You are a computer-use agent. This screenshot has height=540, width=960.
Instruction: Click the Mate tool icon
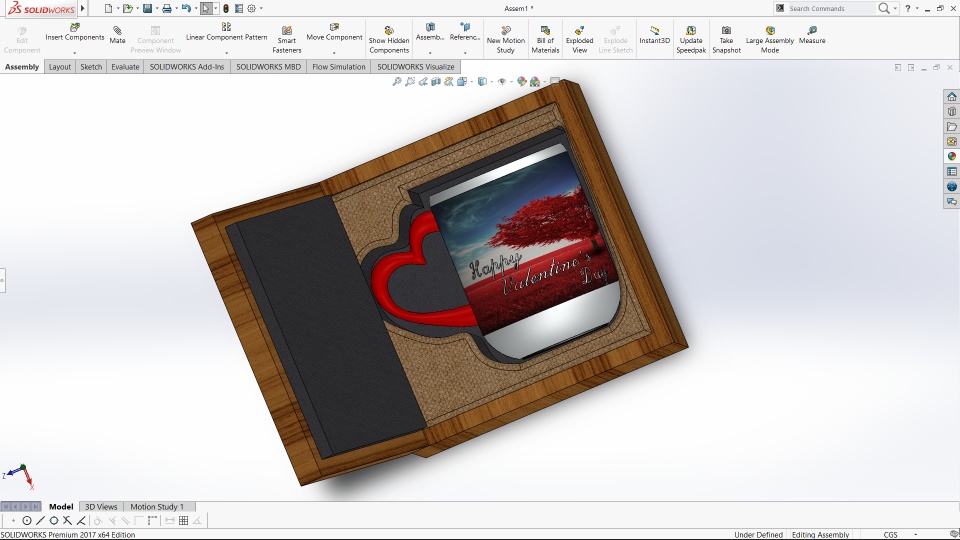tap(117, 31)
